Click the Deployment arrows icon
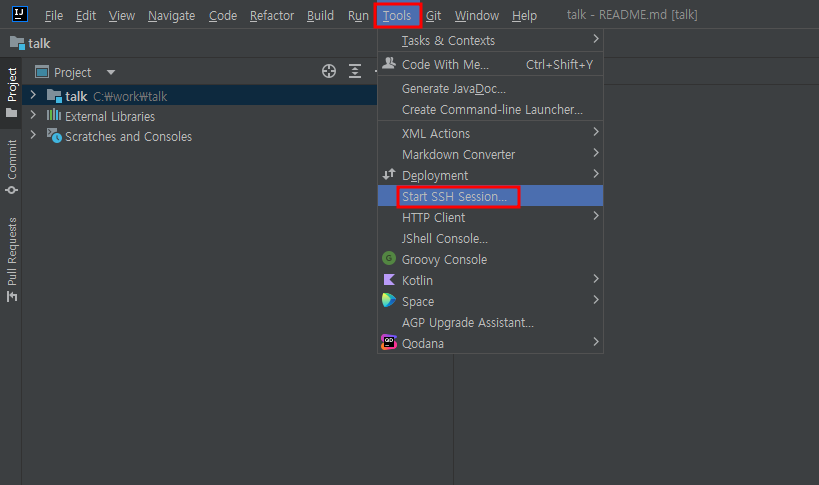The width and height of the screenshot is (819, 485). (x=389, y=174)
